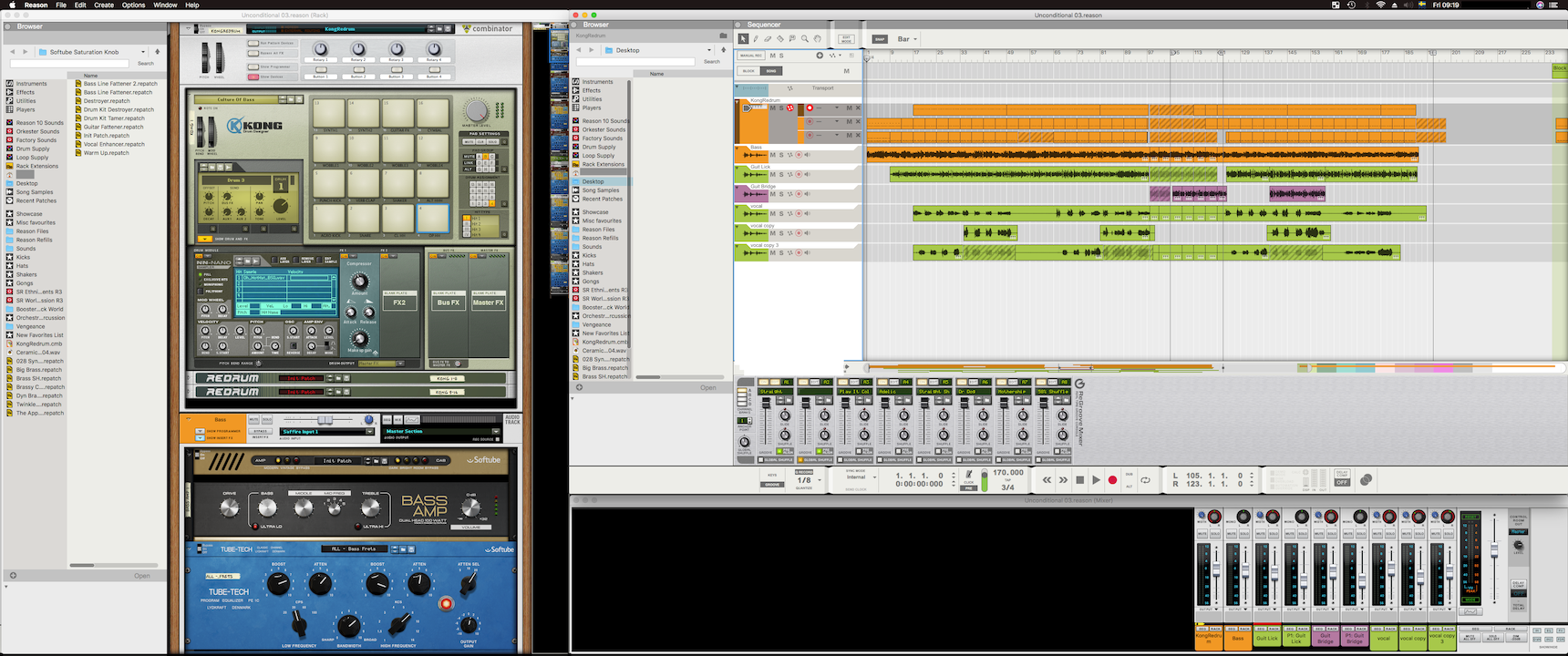Screen dimensions: 1568x656
Task: Select Drum Supply in the Sequencer browser
Action: point(599,147)
